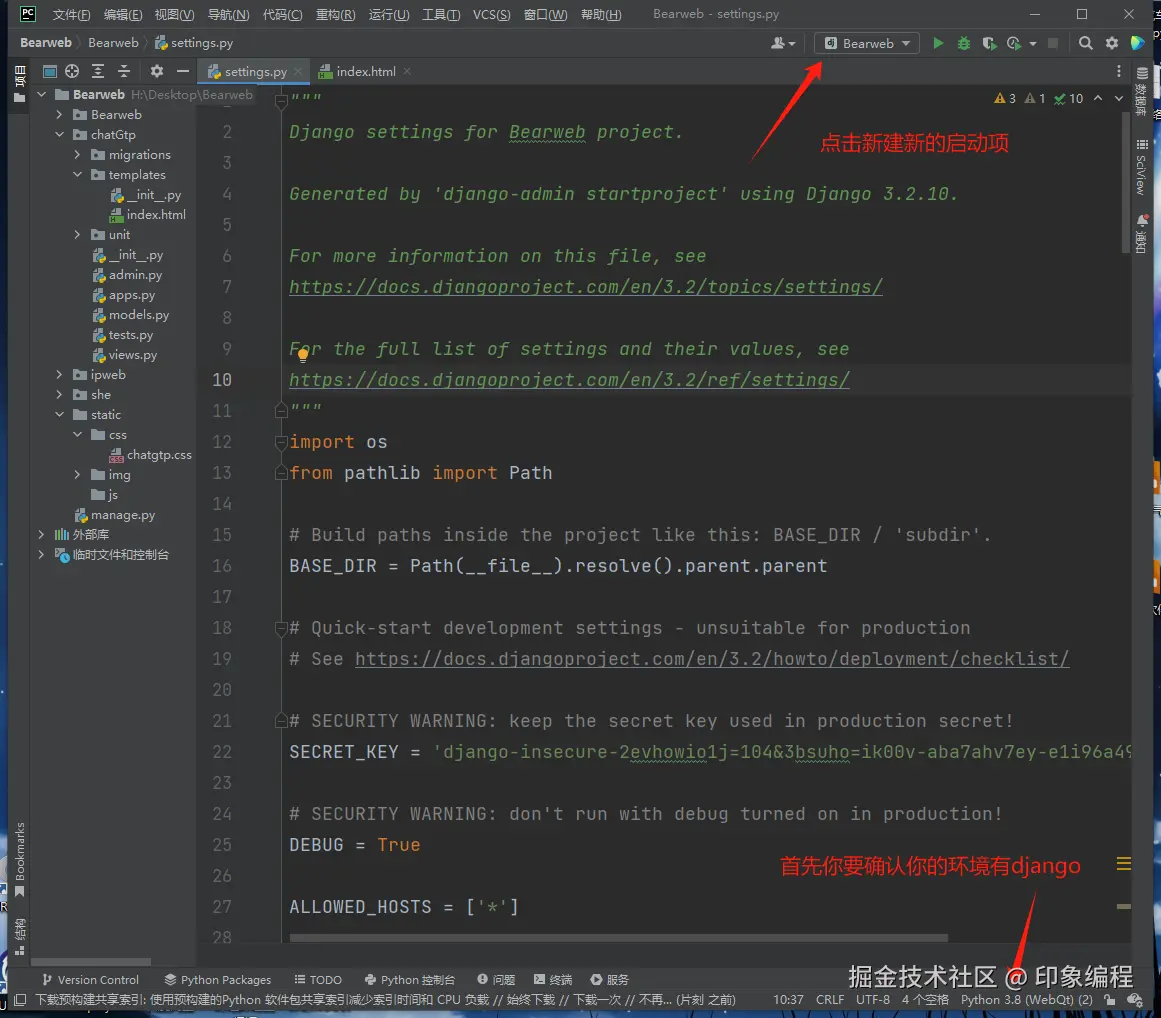Expand the ipweb folder
1161x1018 pixels.
(x=60, y=375)
